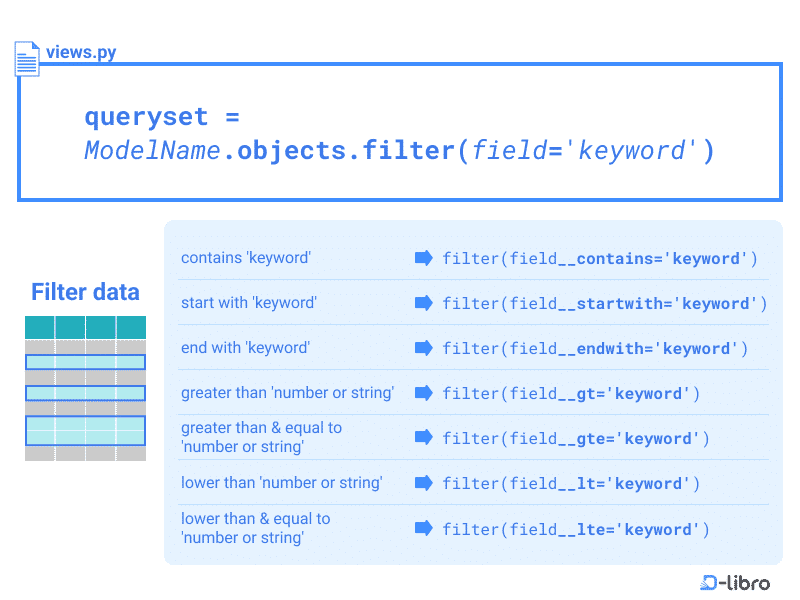Image resolution: width=800 pixels, height=600 pixels.
Task: Click the Filter data heading
Action: (85, 292)
